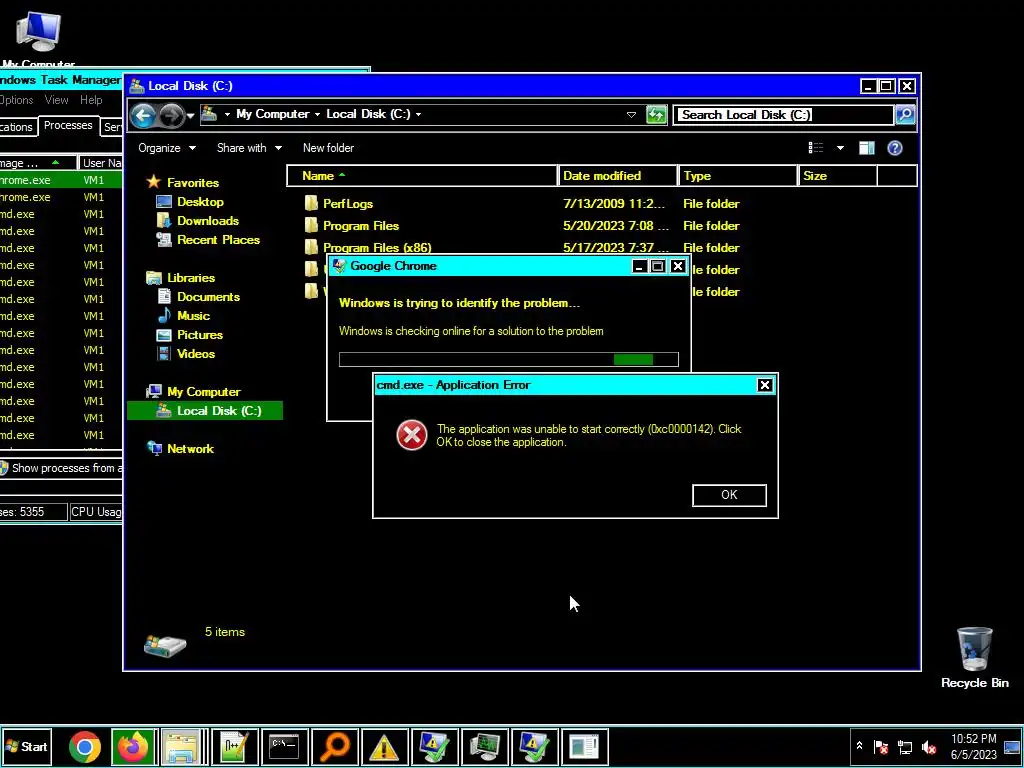1024x768 pixels.
Task: Open the Organize menu
Action: (167, 148)
